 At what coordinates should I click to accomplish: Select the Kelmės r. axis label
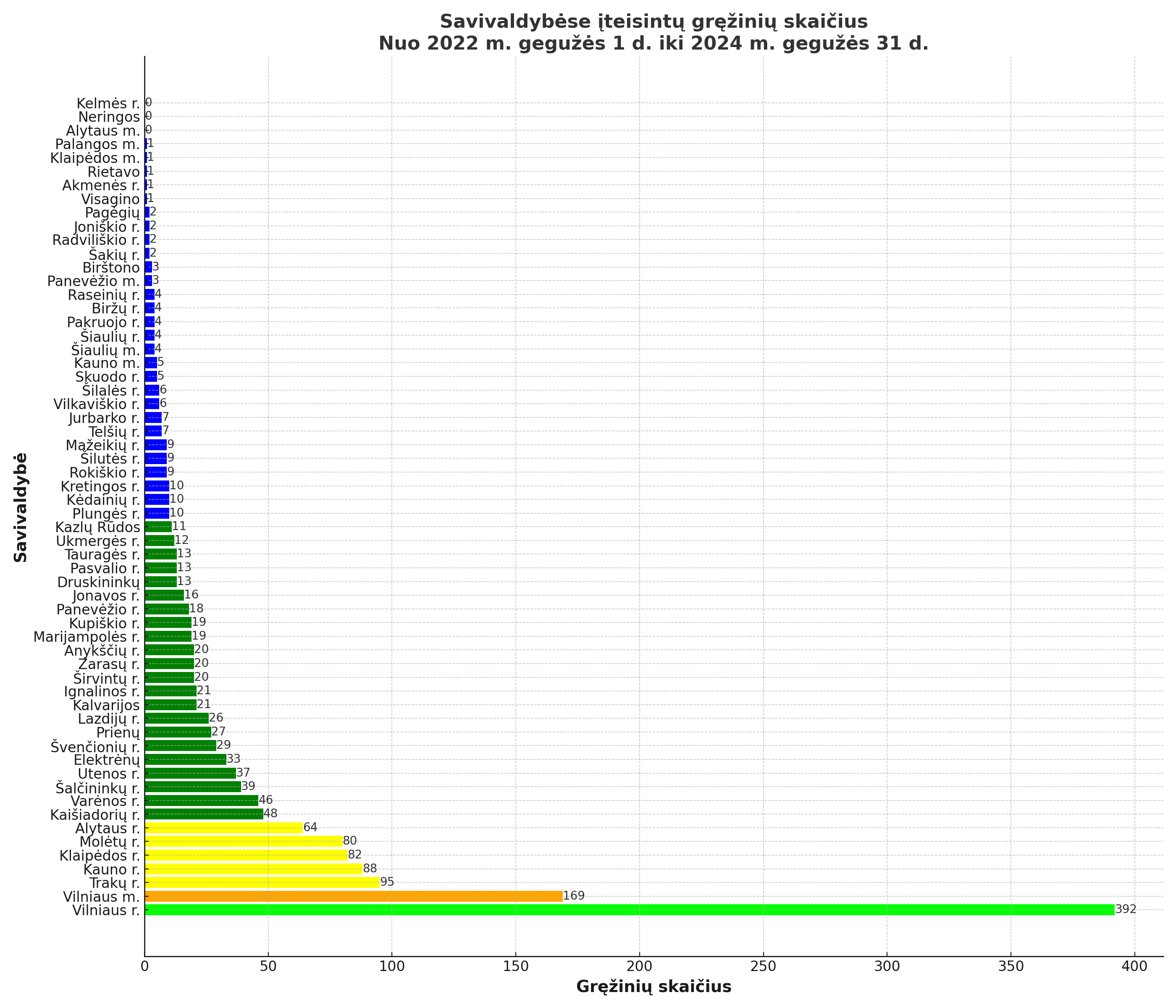pyautogui.click(x=108, y=103)
